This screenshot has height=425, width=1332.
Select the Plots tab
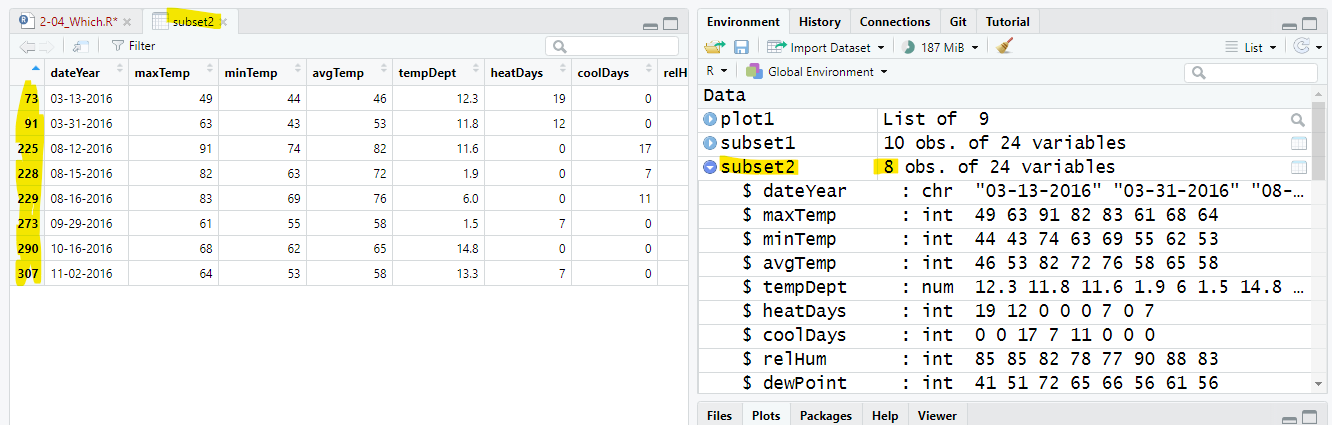[x=766, y=415]
